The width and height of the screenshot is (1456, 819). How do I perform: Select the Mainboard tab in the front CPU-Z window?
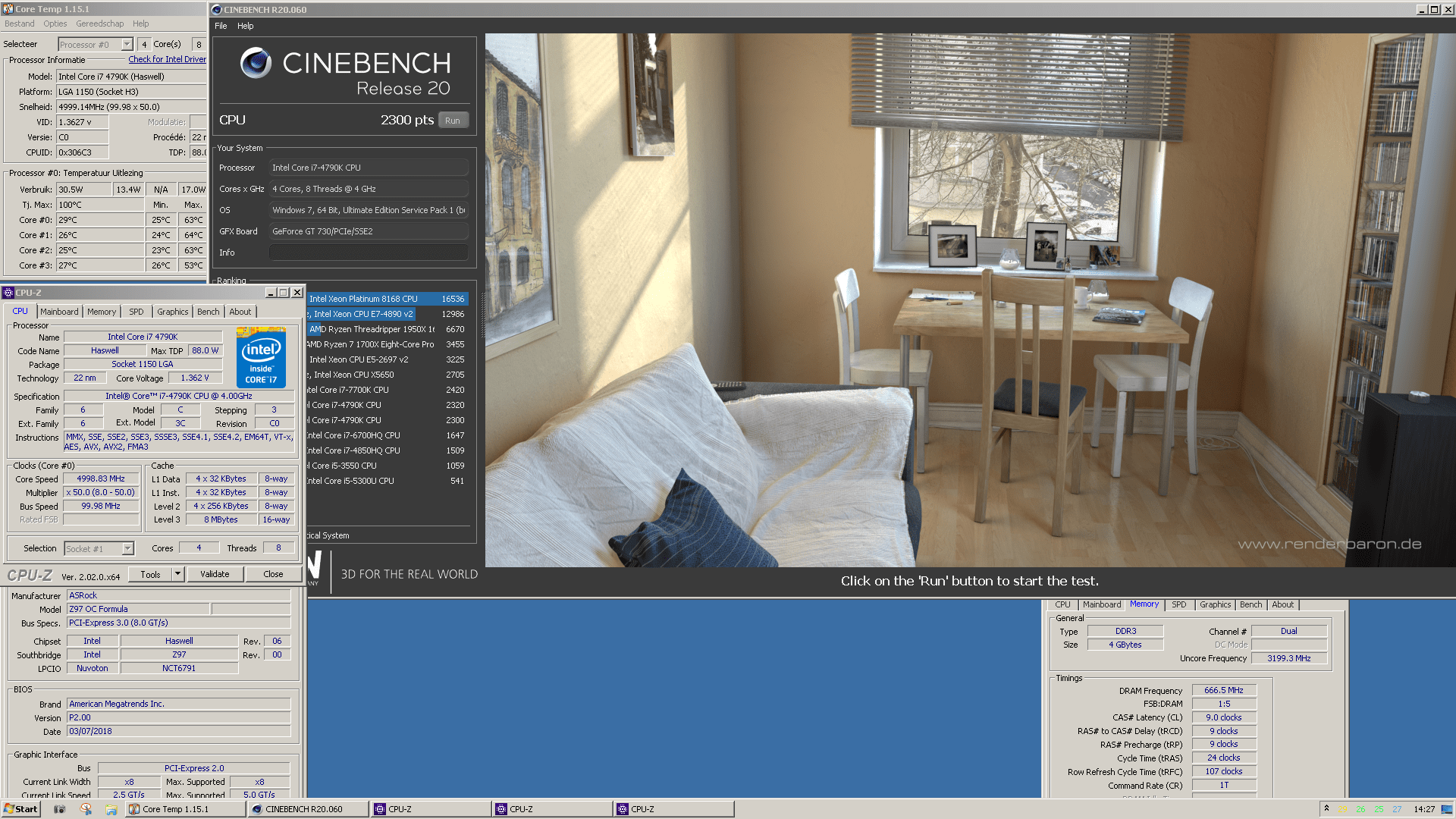[x=59, y=312]
